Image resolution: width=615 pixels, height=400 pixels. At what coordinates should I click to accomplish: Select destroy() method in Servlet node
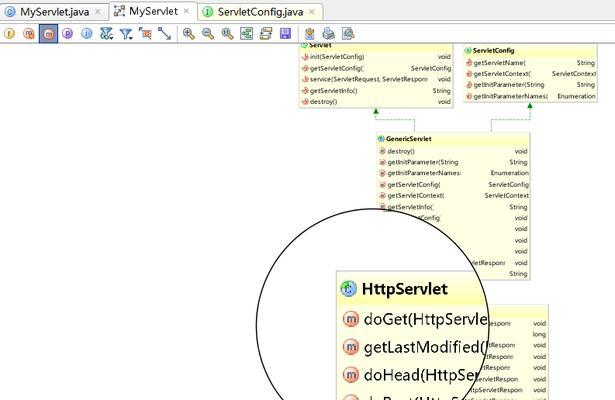(376, 102)
